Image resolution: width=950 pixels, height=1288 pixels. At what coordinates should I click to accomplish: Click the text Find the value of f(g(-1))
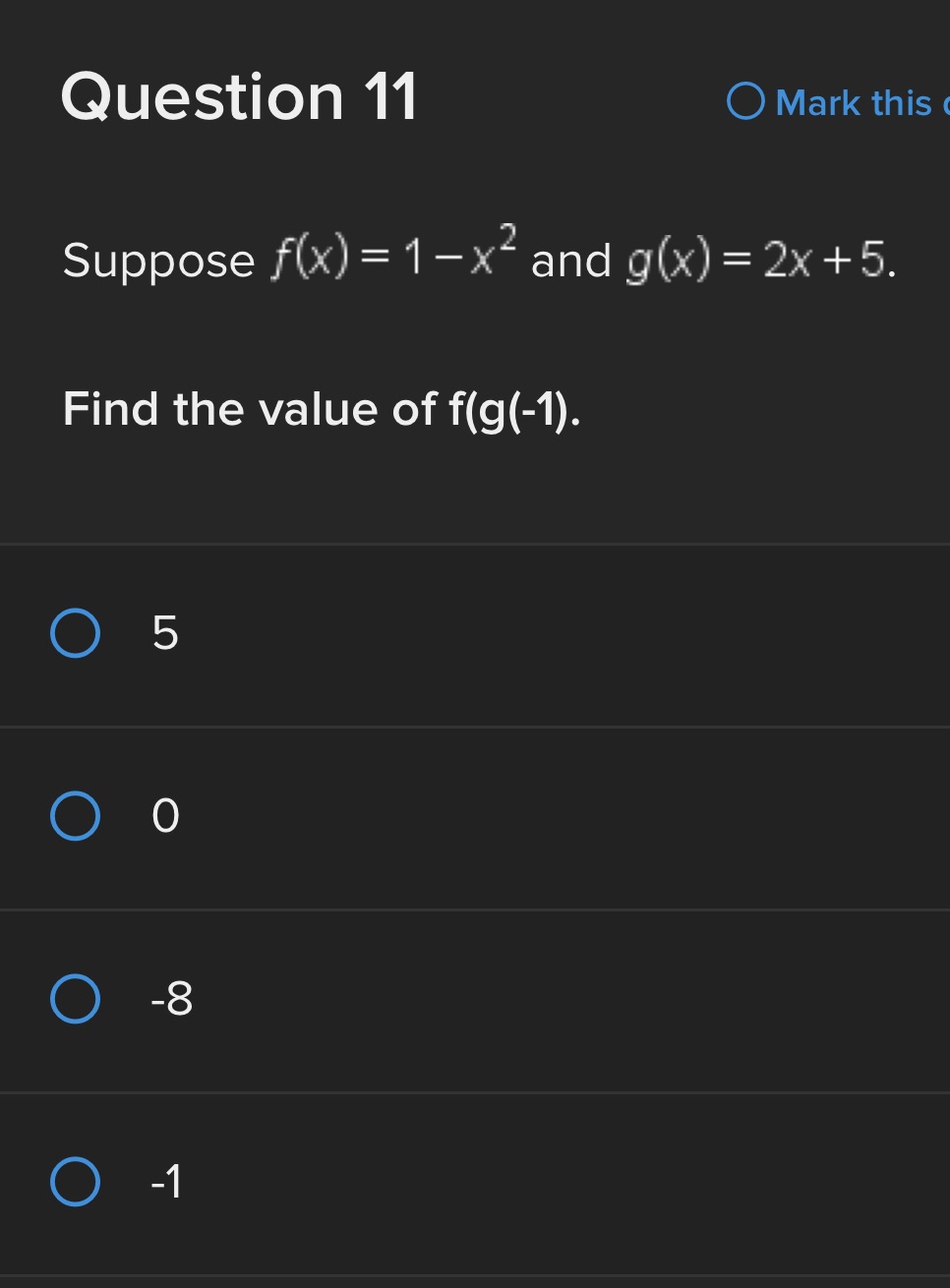click(321, 409)
